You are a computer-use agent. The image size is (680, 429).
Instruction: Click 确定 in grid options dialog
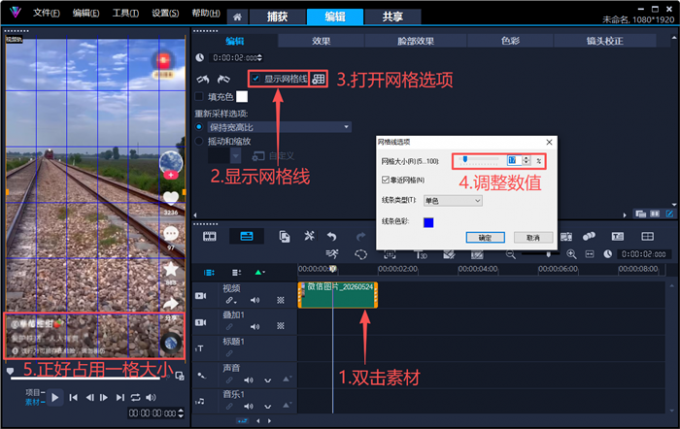(485, 237)
